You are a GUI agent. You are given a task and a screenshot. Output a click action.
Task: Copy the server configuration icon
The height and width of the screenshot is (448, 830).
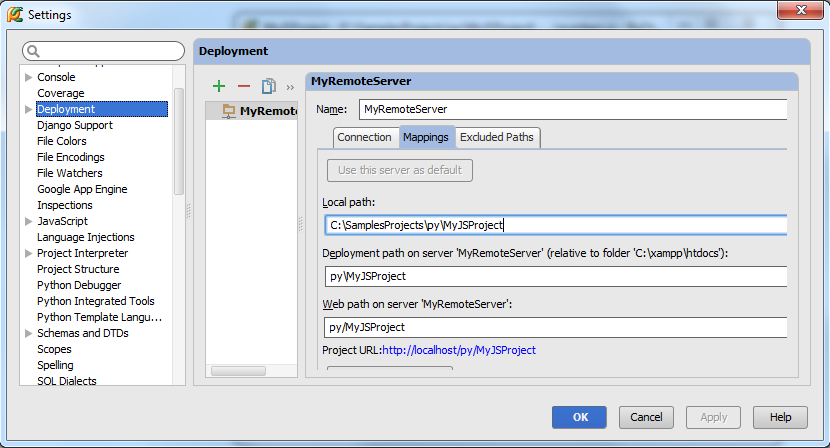pyautogui.click(x=268, y=86)
